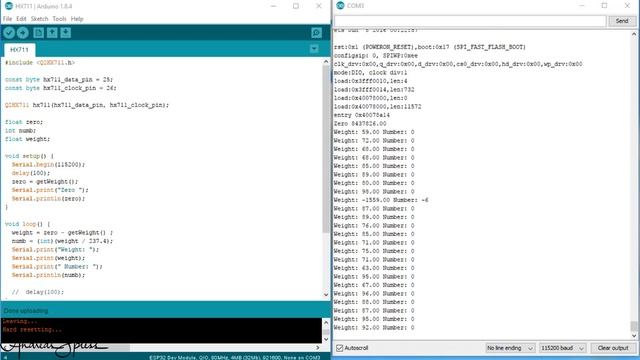Click the 'void setup()' line
This screenshot has width=640, height=360.
[29, 156]
